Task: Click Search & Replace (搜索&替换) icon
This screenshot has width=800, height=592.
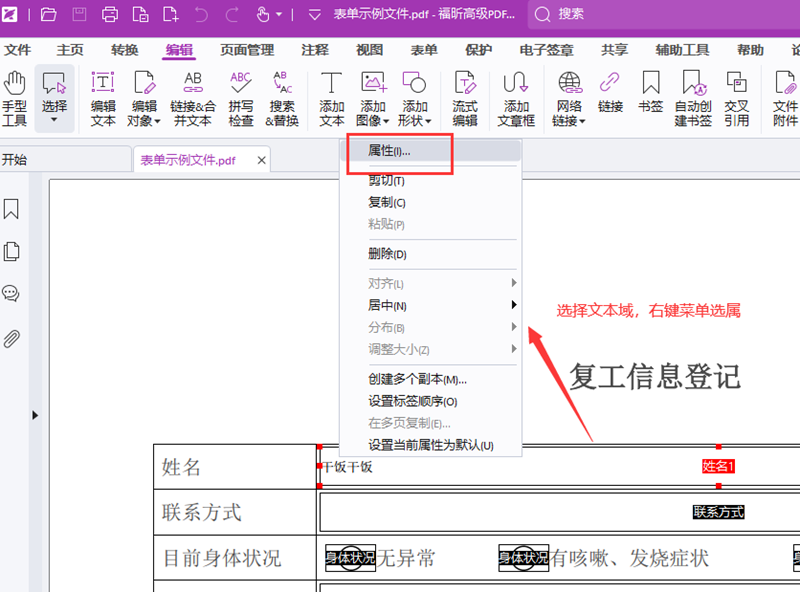Action: pyautogui.click(x=282, y=98)
